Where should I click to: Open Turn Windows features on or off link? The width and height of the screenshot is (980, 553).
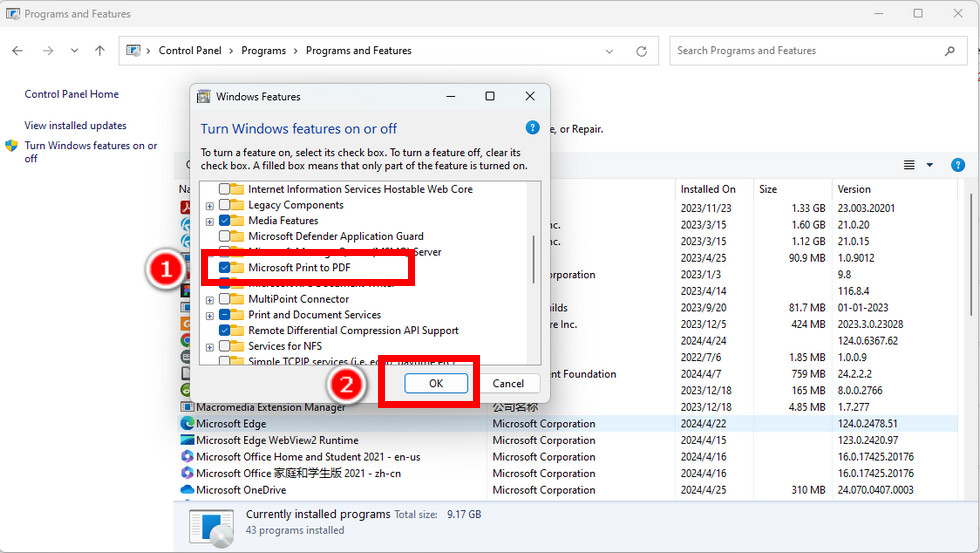91,152
